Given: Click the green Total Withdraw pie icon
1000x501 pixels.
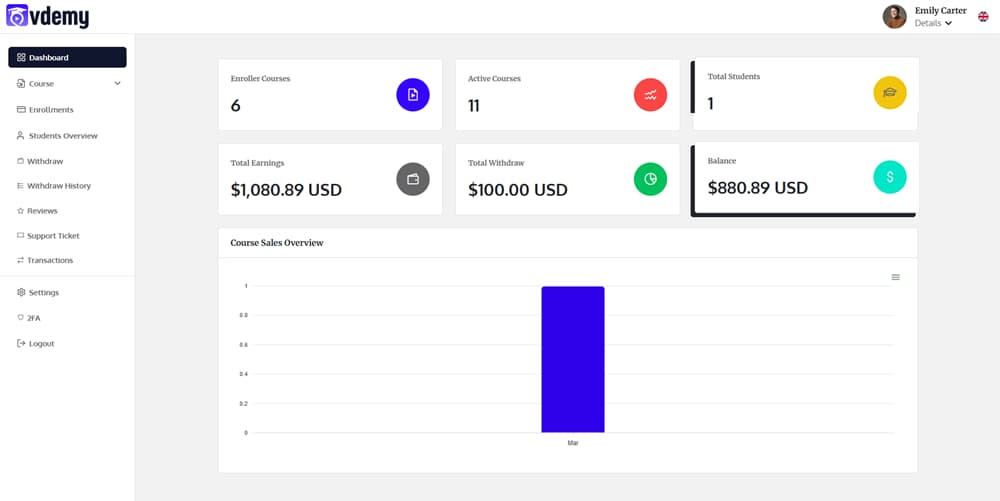Looking at the screenshot, I should point(650,179).
